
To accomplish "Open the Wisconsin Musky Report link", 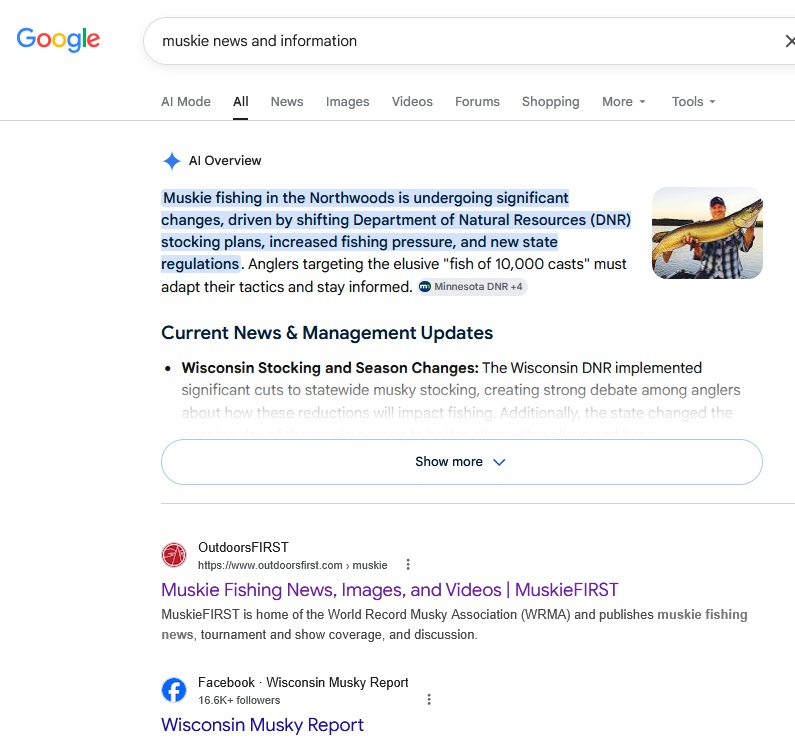I will coord(262,725).
